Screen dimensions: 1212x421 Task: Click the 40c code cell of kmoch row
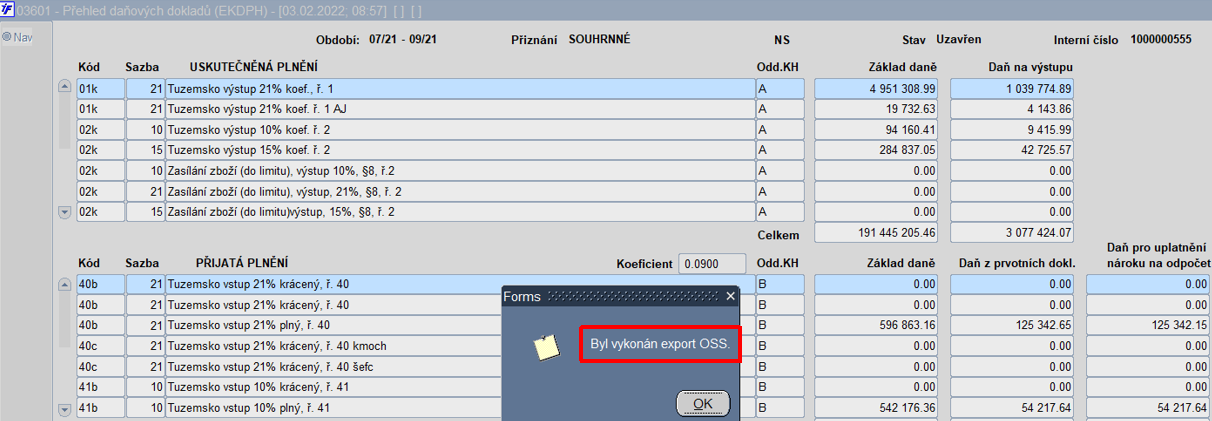[100, 346]
